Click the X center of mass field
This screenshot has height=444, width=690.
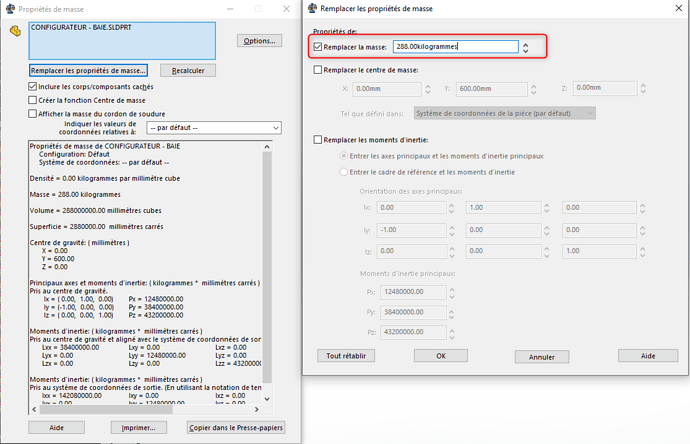[387, 89]
